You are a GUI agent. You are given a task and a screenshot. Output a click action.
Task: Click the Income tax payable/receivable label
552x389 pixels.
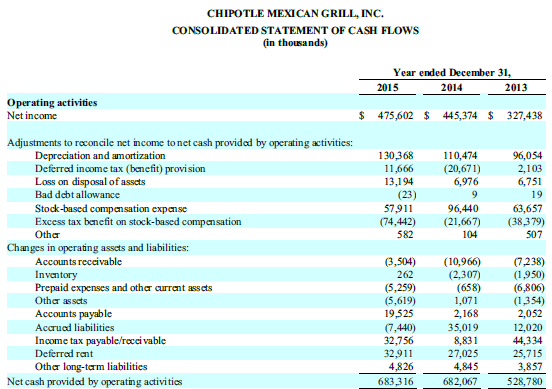[100, 341]
